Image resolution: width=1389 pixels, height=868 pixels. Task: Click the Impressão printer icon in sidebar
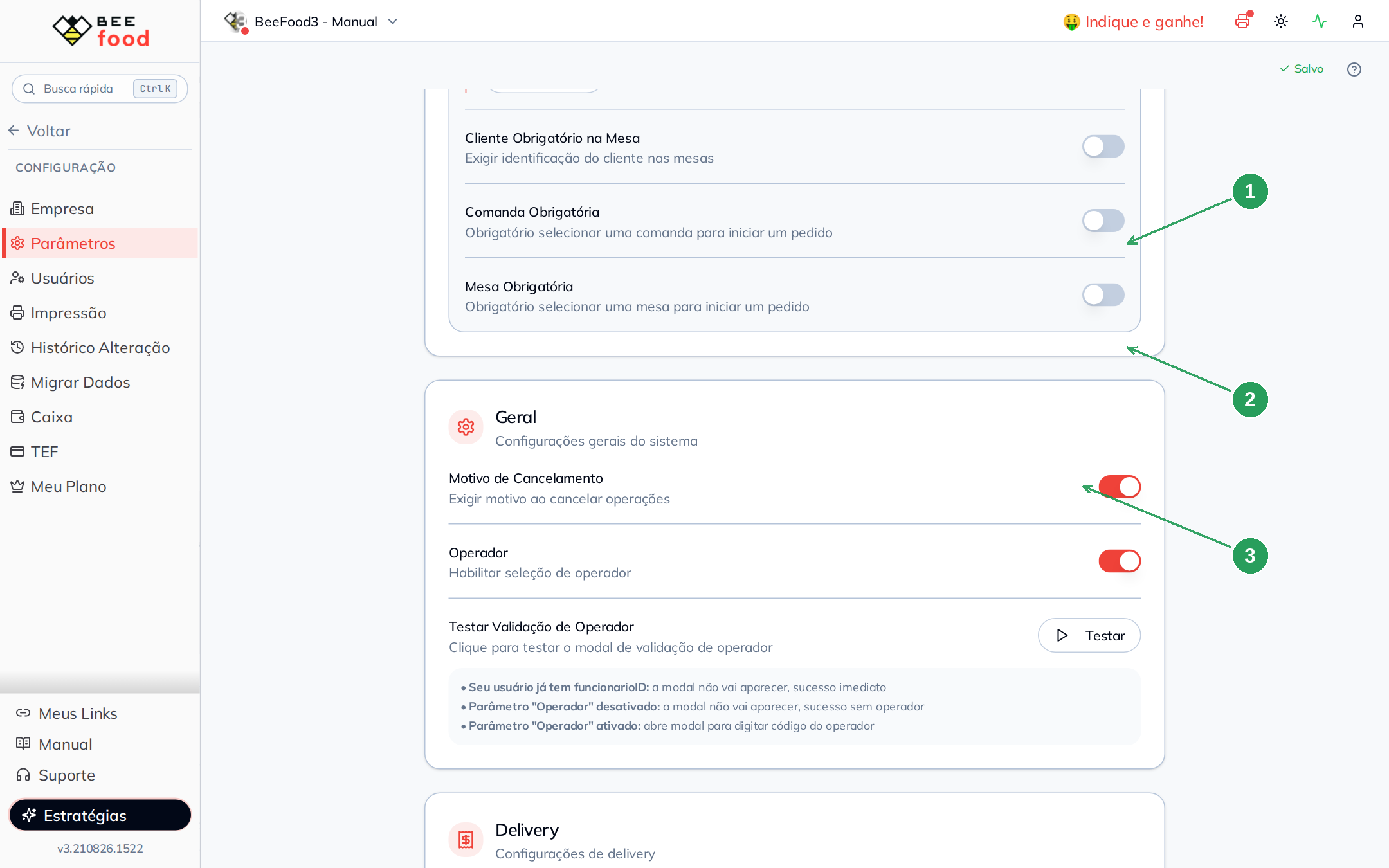(17, 312)
